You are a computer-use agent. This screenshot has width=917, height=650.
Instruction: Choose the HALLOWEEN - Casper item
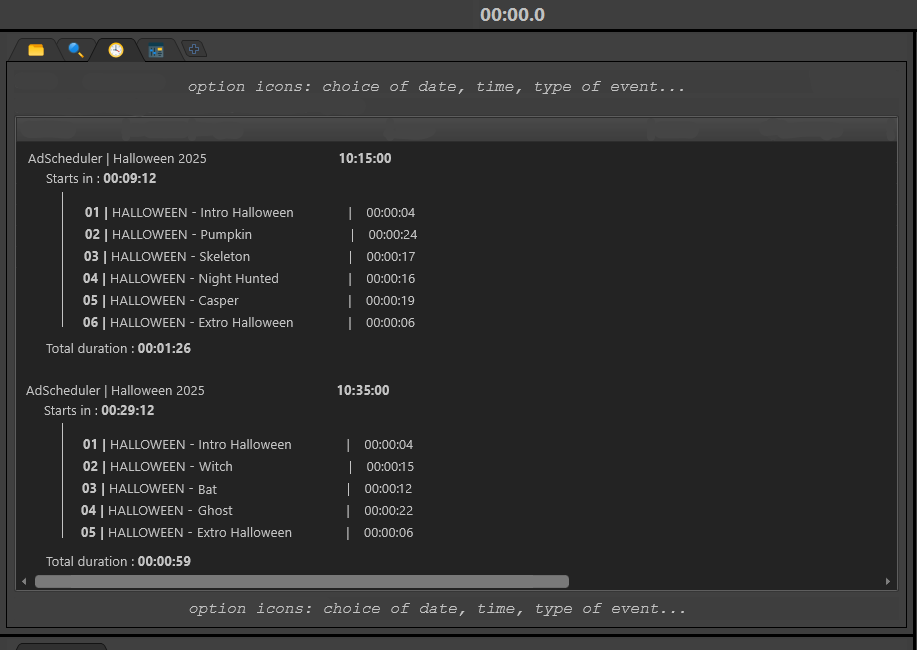[173, 300]
